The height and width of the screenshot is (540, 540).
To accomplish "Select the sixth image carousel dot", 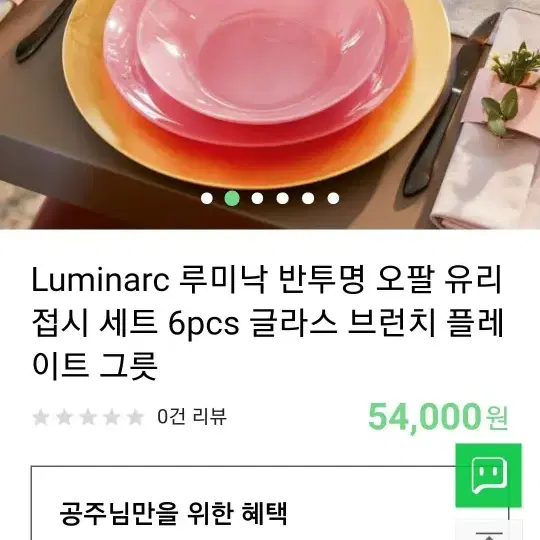I will 333,198.
